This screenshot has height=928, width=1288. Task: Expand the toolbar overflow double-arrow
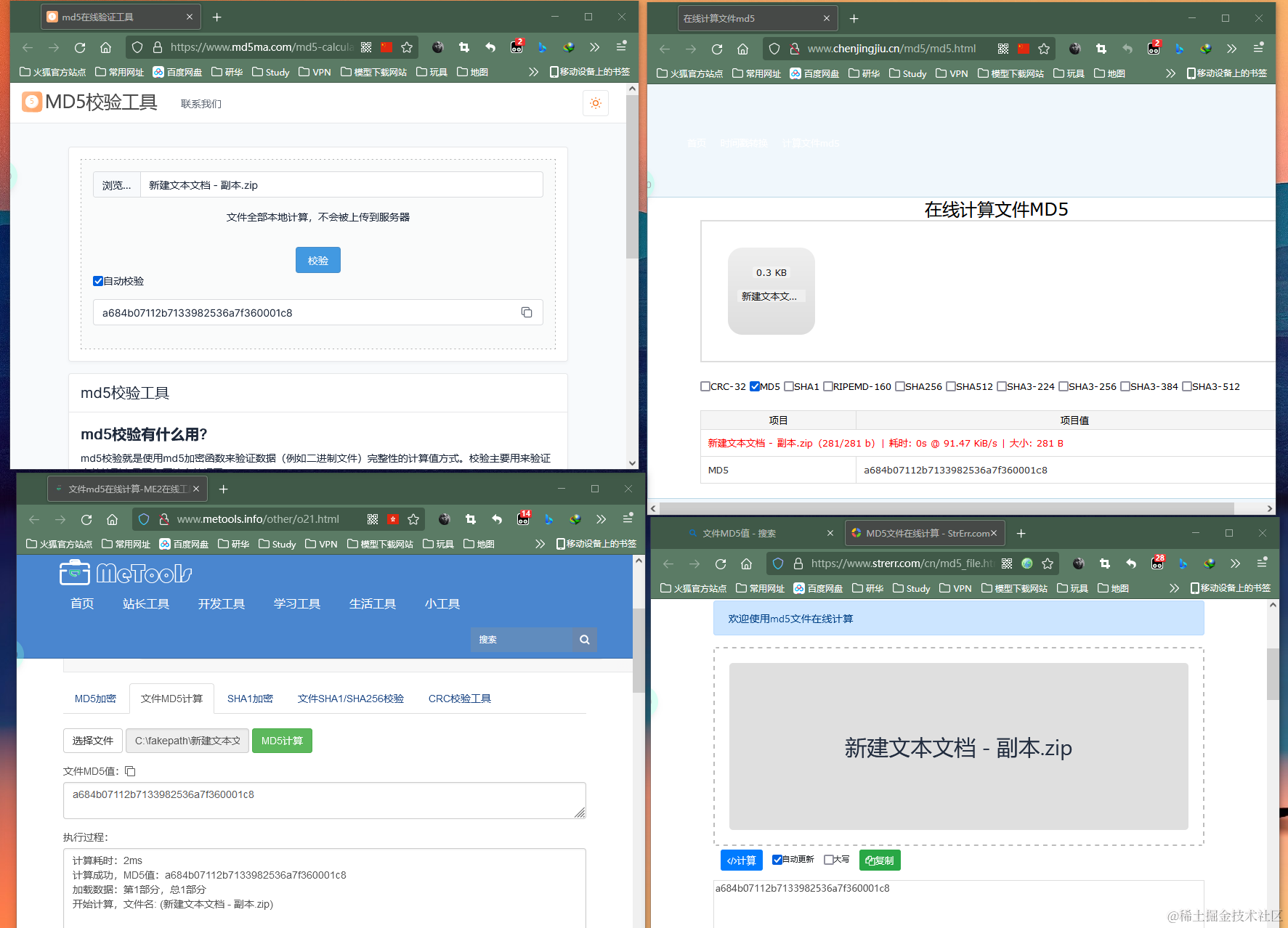(x=595, y=47)
